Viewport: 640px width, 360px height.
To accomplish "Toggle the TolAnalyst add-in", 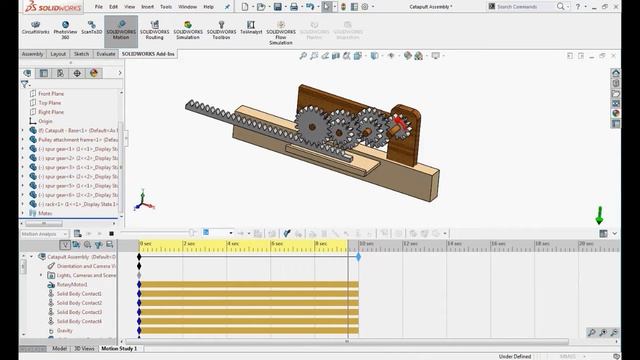I will click(x=251, y=28).
